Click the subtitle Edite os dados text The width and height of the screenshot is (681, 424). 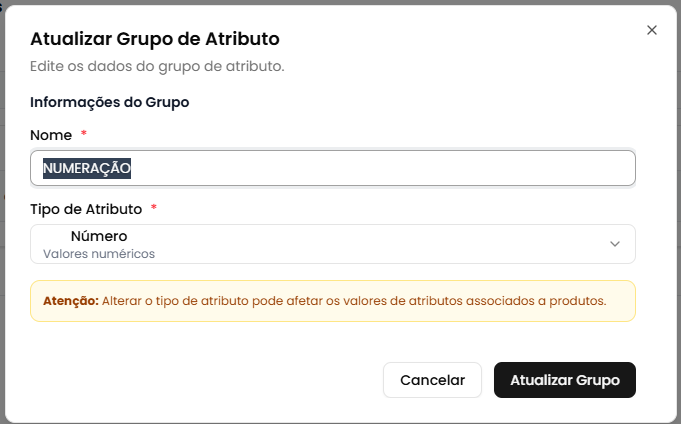(158, 67)
